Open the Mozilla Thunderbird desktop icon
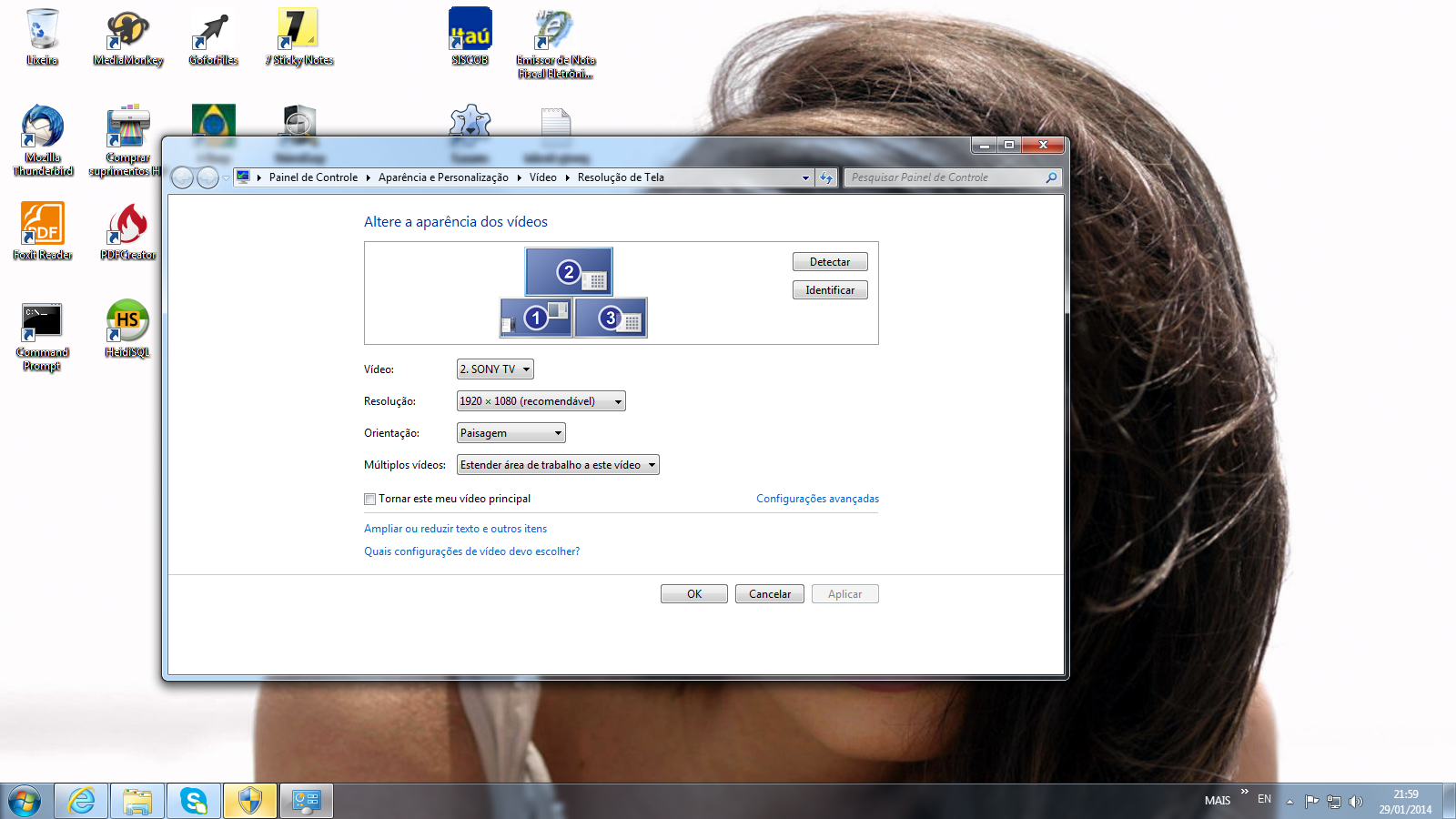 [43, 140]
